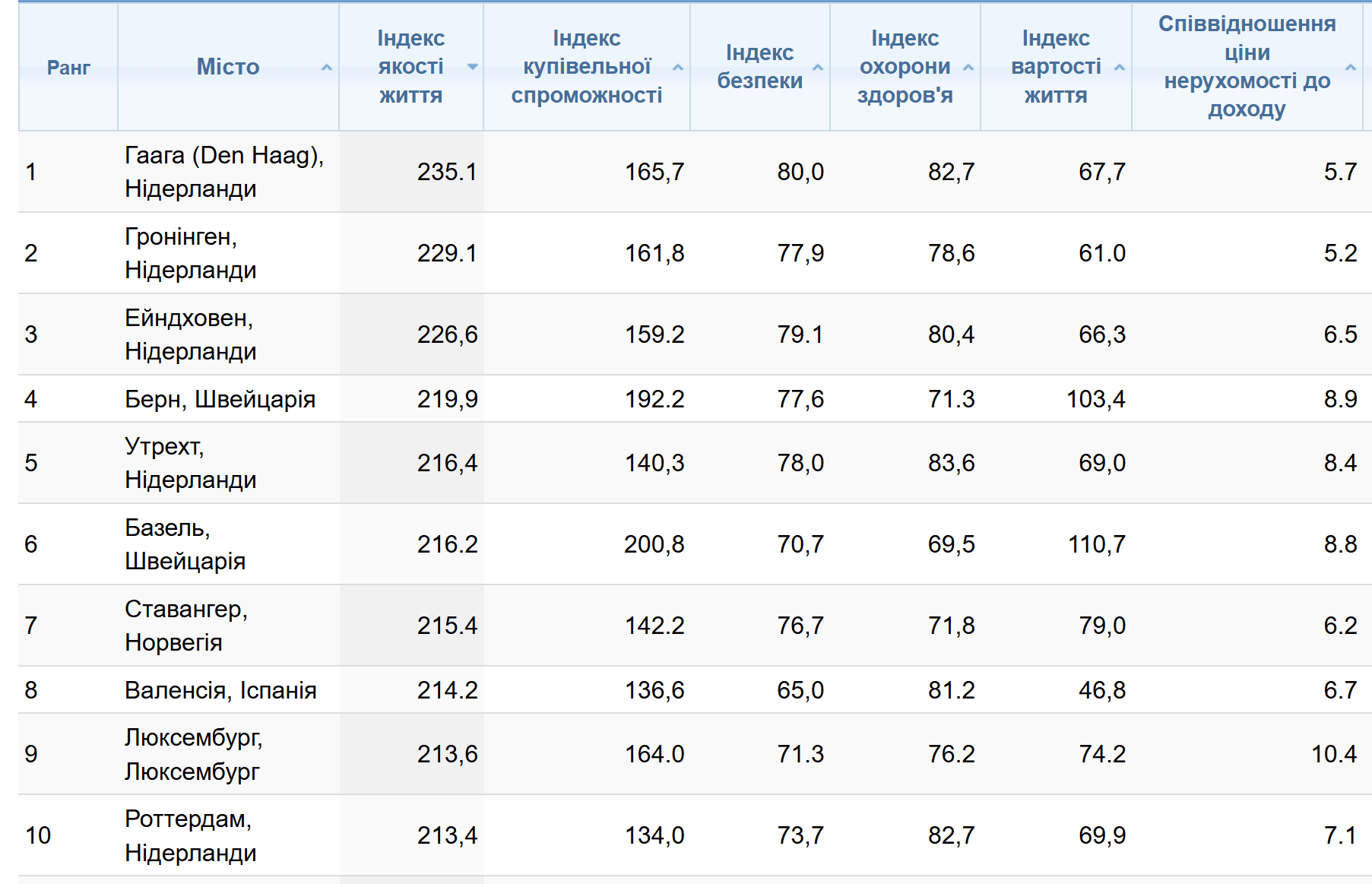This screenshot has height=884, width=1372.
Task: Click Роттердам, Нідерланди table row
Action: [x=190, y=835]
